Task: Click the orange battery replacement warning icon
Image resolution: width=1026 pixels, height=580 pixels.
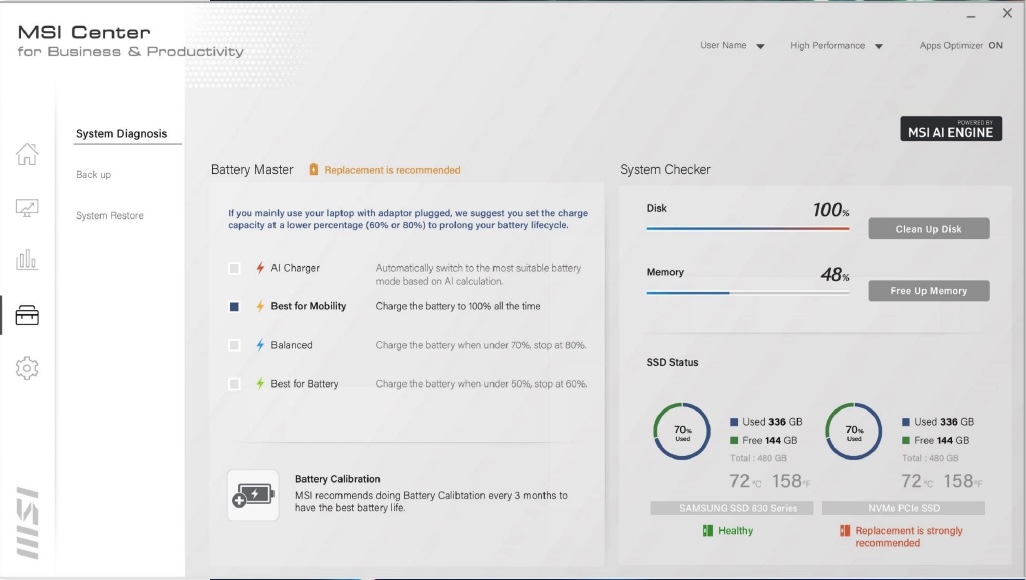Action: pyautogui.click(x=313, y=170)
